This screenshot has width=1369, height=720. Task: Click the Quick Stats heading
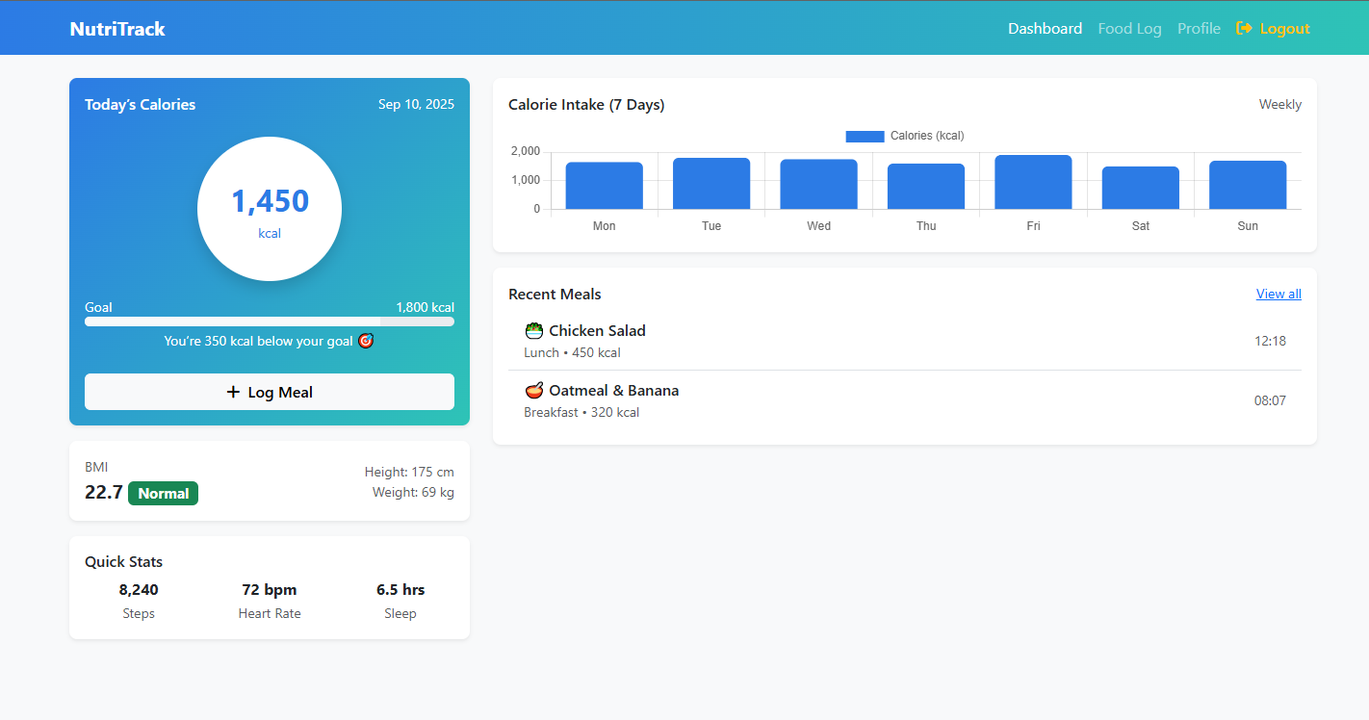123,562
